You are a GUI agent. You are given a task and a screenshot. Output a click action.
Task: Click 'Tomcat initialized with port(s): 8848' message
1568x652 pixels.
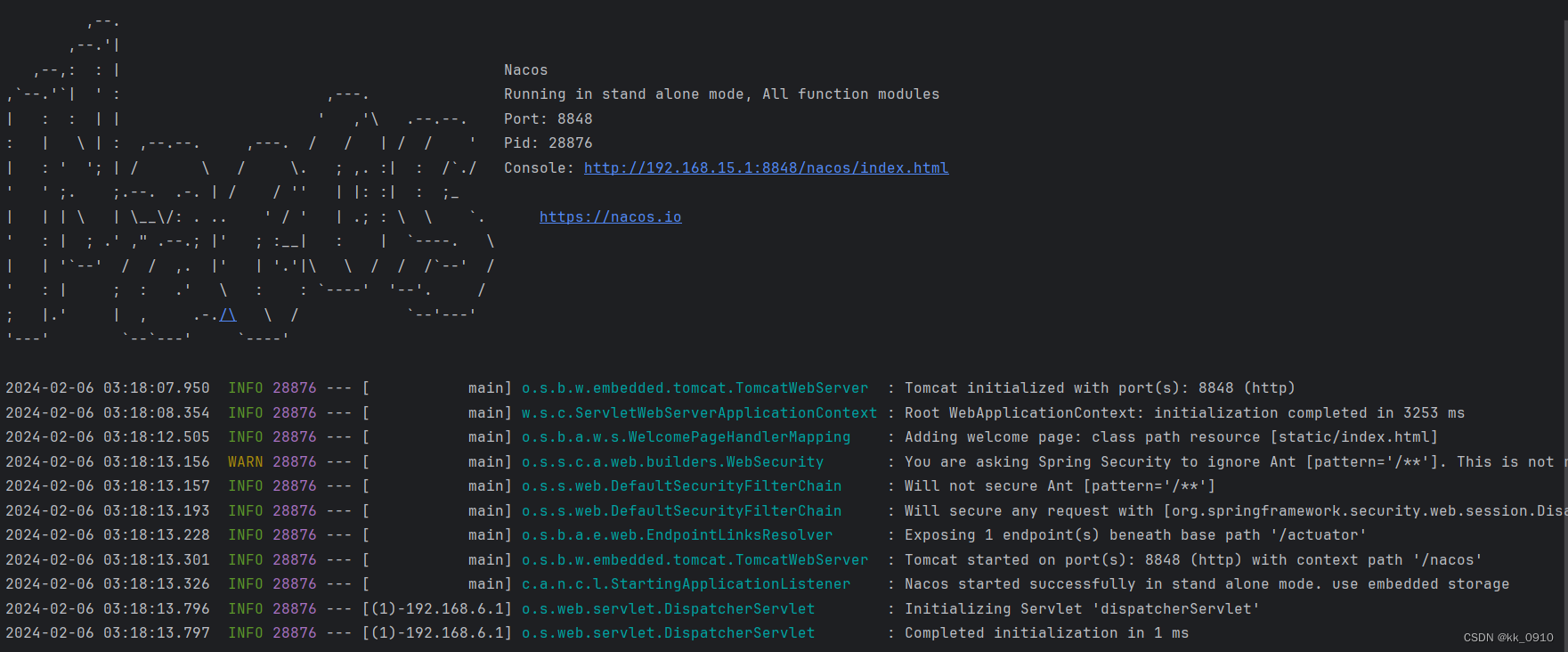(x=1101, y=388)
